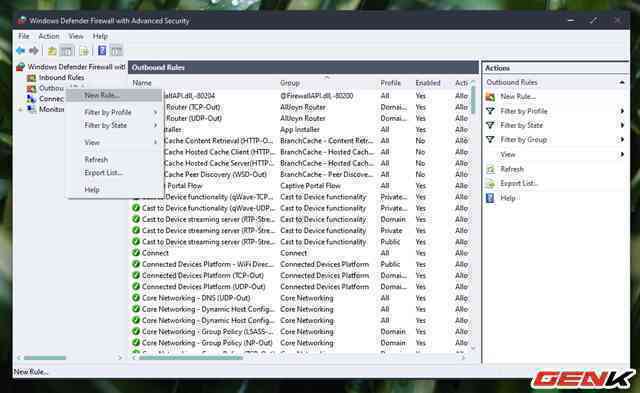Select 'Connected Devices Platform - WiFi Direc...' rule
Screen dimensions: 640x393
click(x=207, y=264)
